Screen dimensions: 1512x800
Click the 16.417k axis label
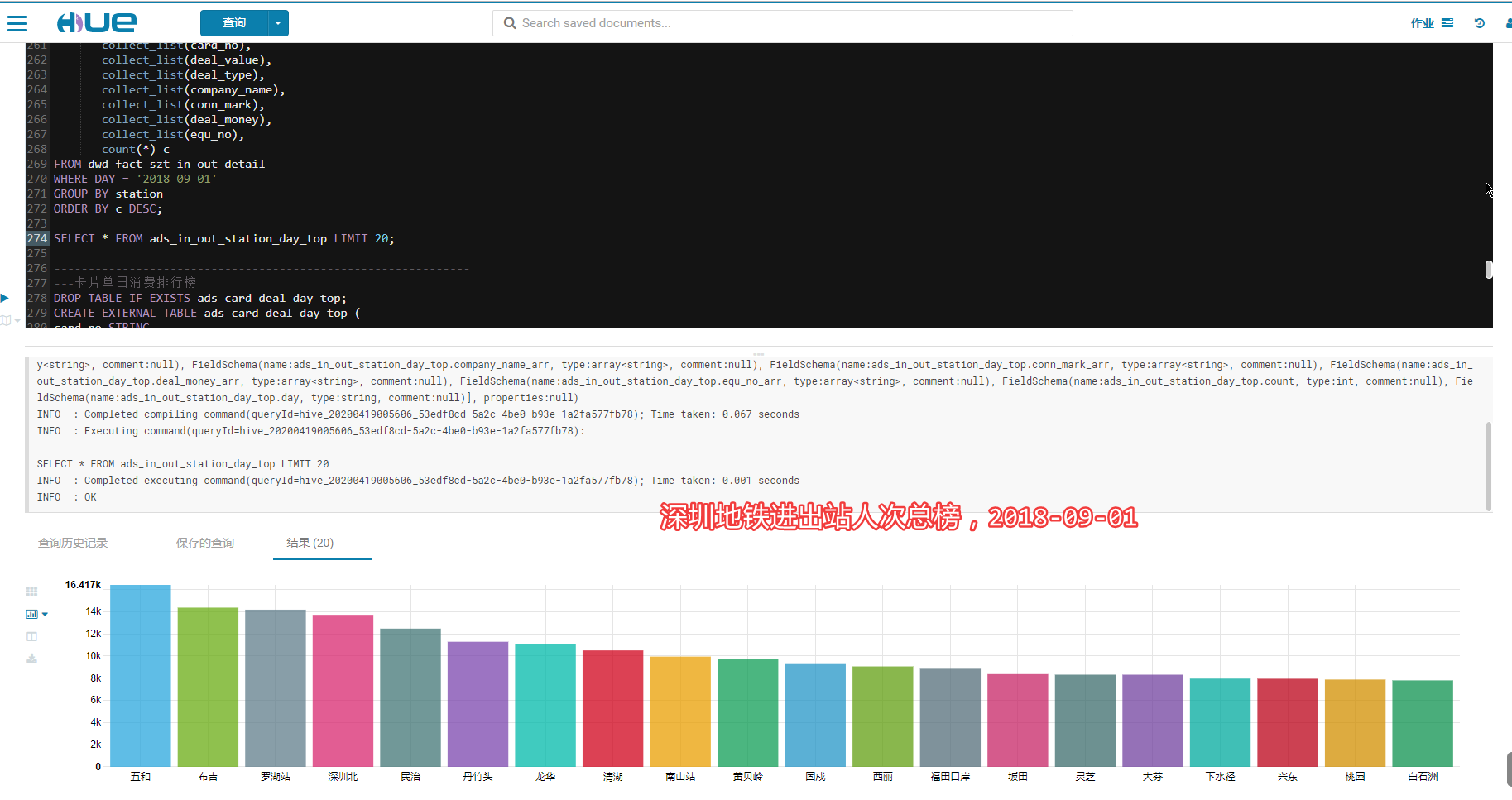83,585
